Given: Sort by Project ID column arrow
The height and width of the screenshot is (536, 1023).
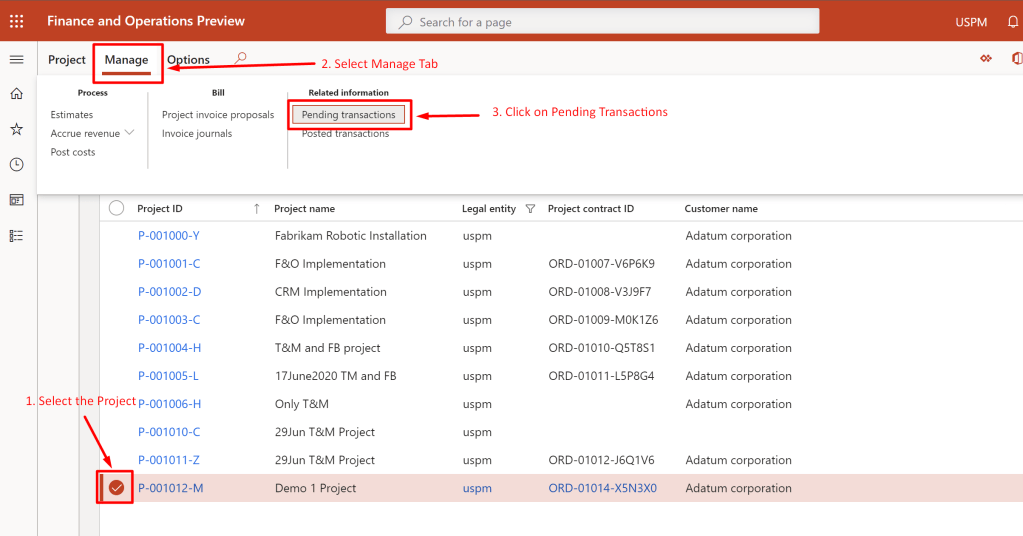Looking at the screenshot, I should (x=257, y=209).
